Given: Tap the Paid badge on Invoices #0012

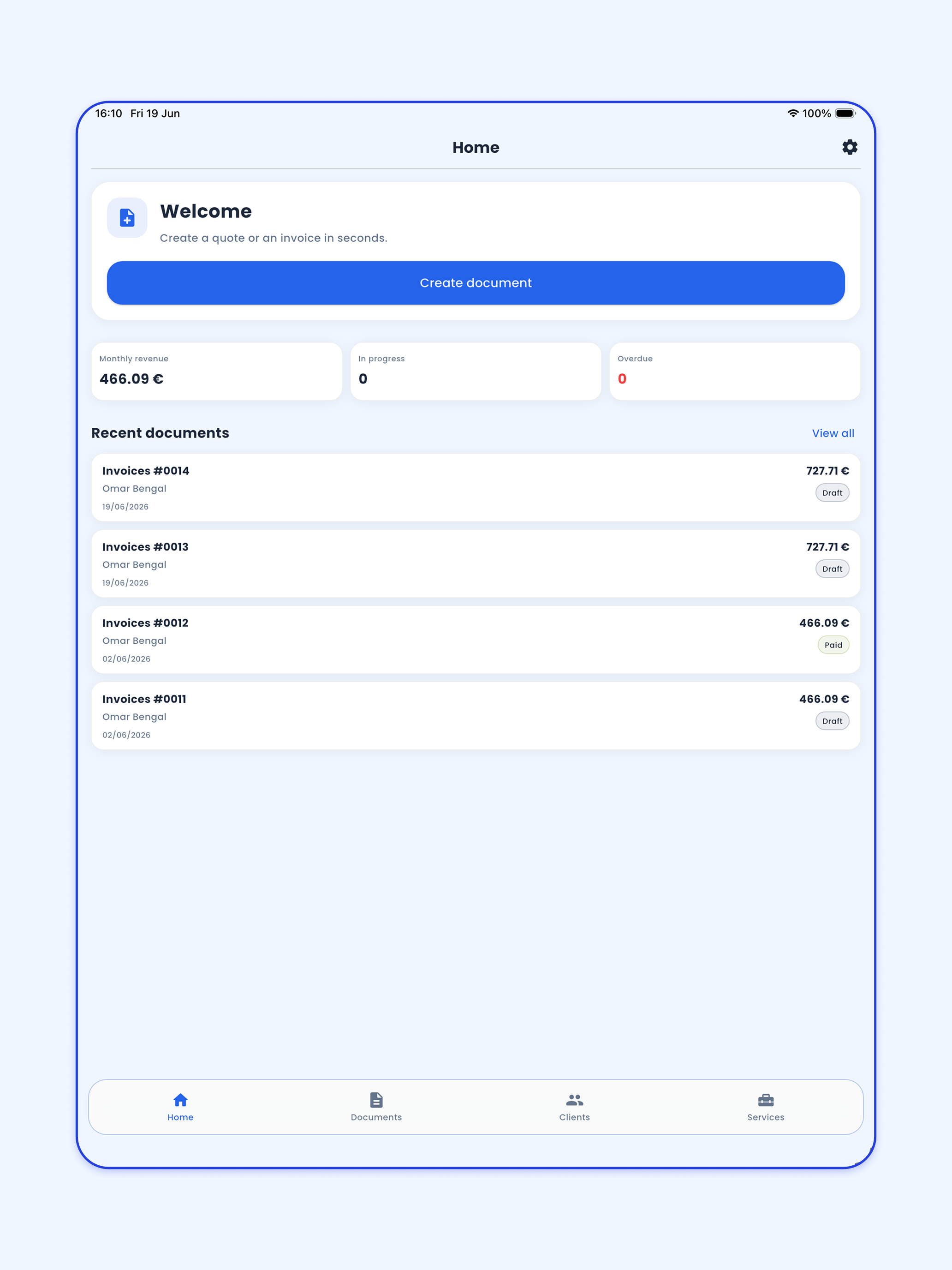Looking at the screenshot, I should 833,645.
